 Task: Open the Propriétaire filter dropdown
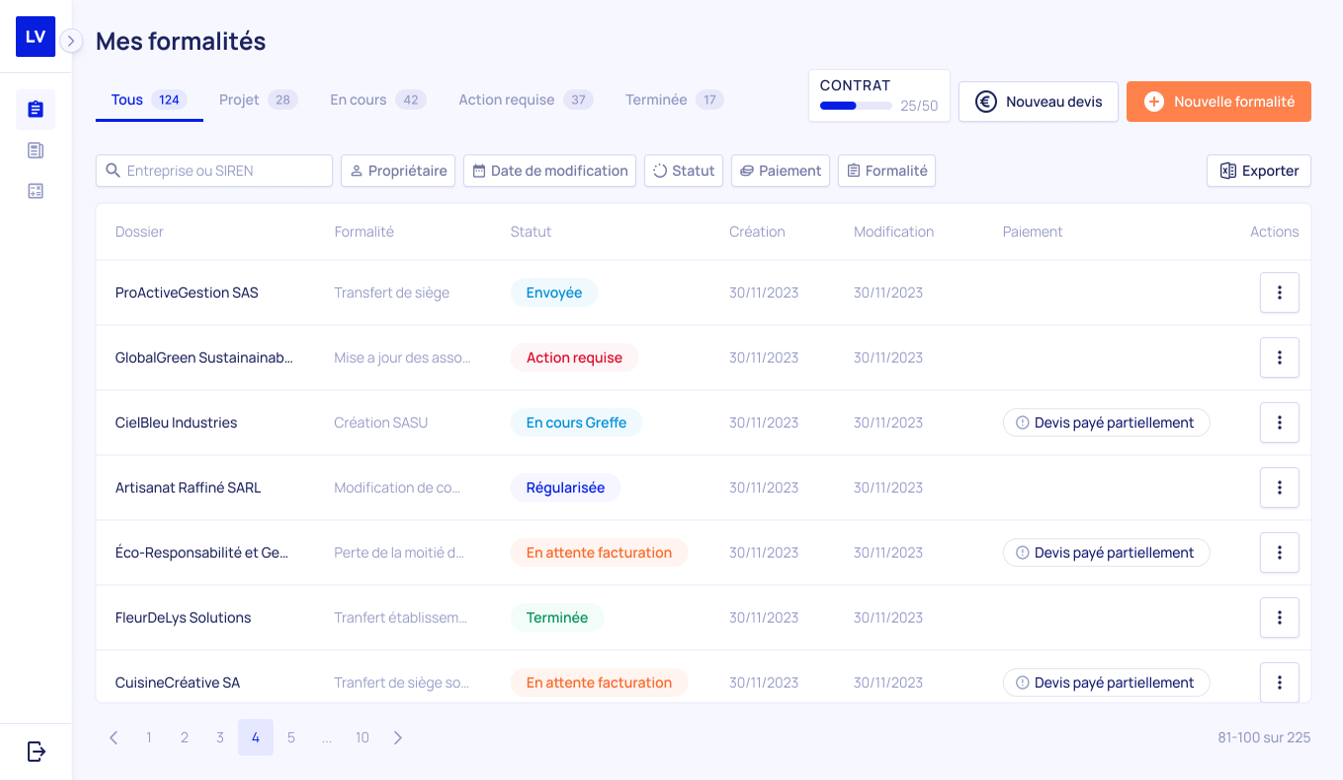[x=398, y=171]
